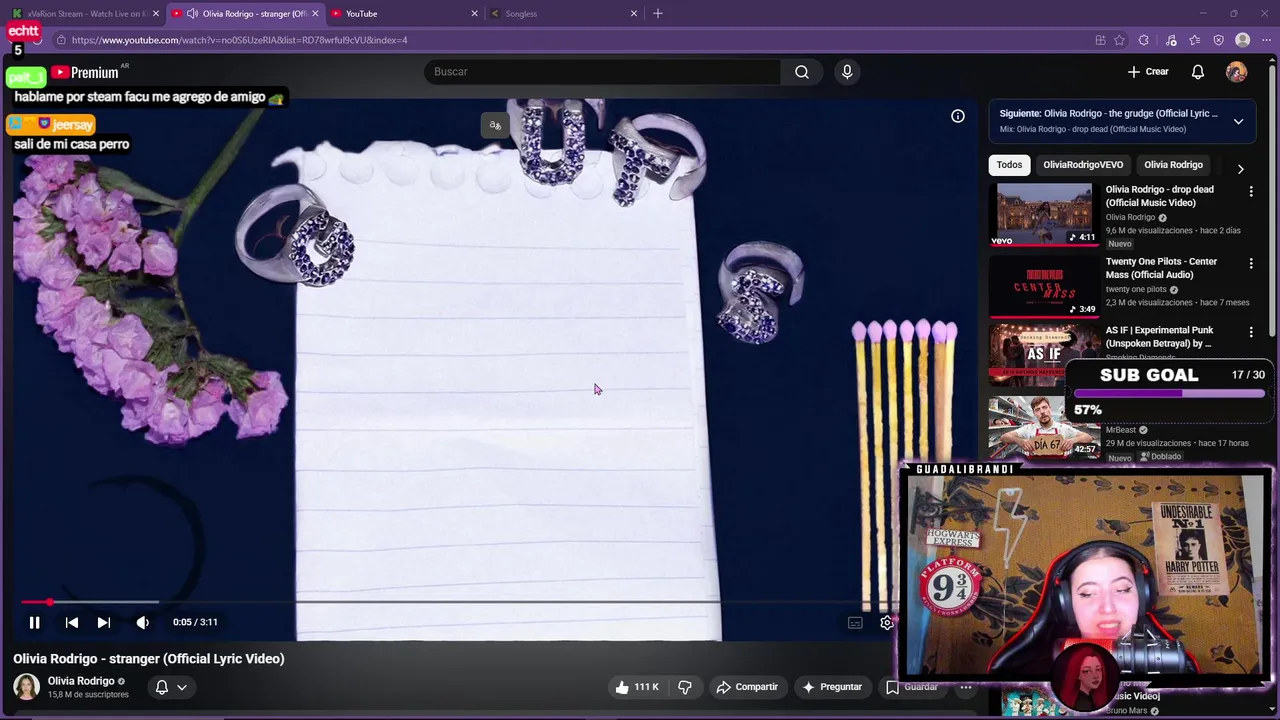Switch to the YouTube browser tab
Viewport: 1280px width, 720px height.
405,14
